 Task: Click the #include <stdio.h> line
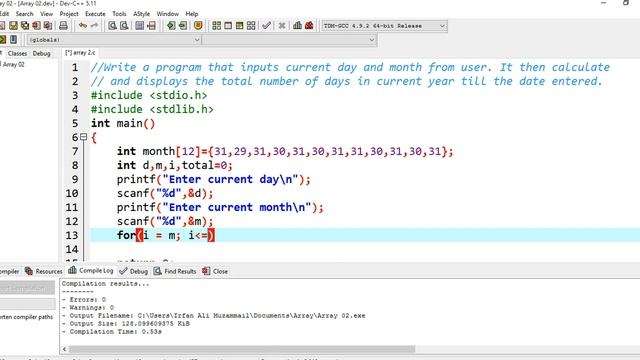pyautogui.click(x=149, y=96)
